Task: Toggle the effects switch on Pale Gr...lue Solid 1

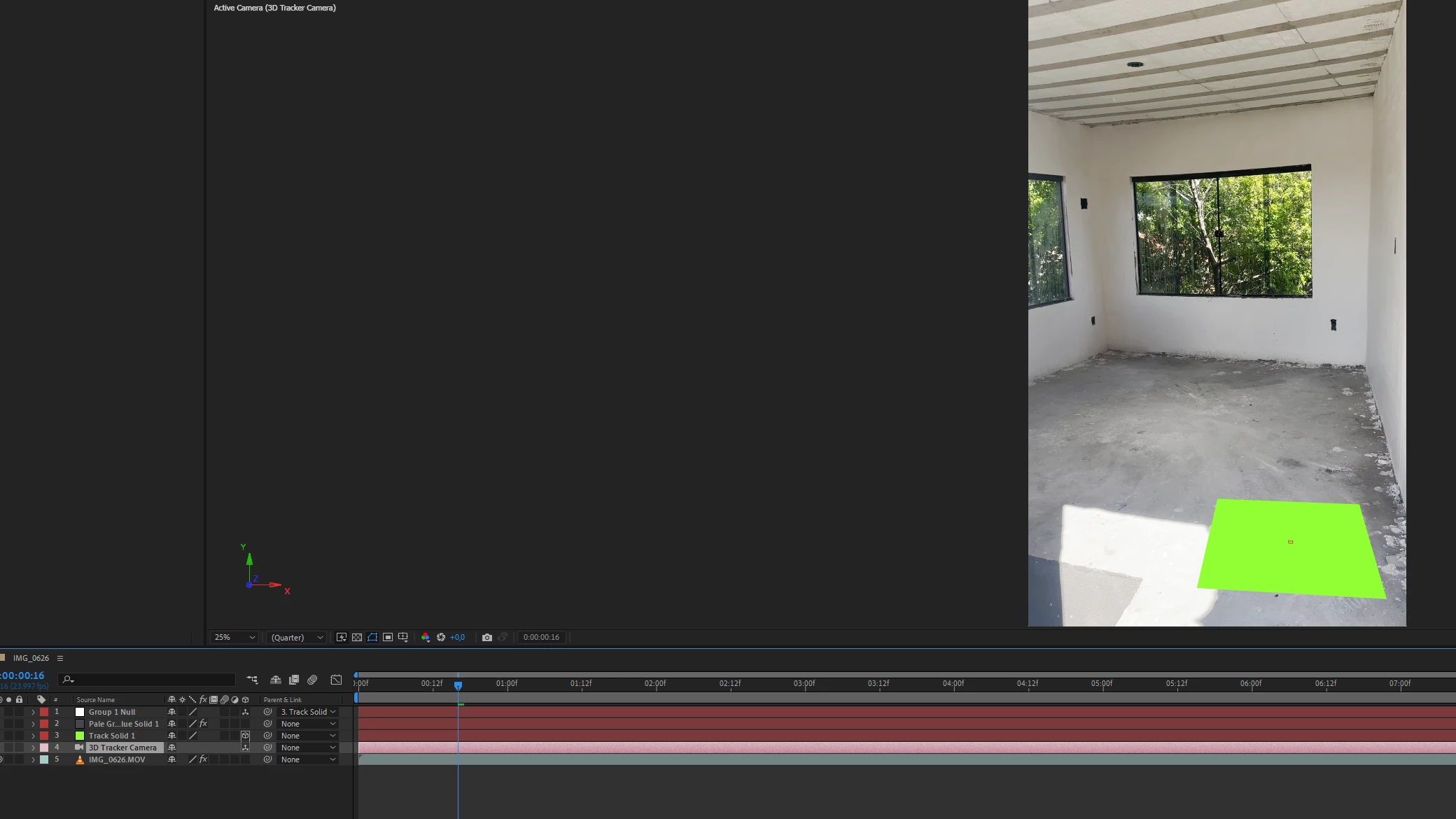Action: [x=203, y=724]
